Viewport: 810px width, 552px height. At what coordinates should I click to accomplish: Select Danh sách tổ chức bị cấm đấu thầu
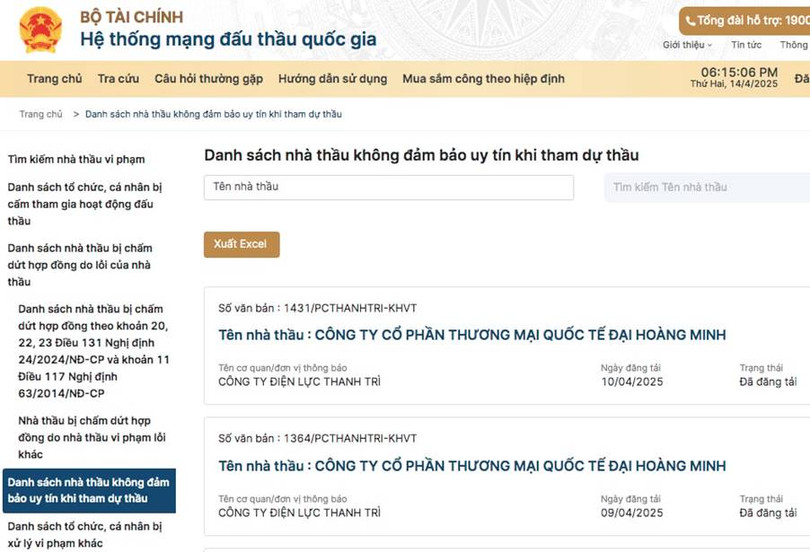pyautogui.click(x=84, y=204)
